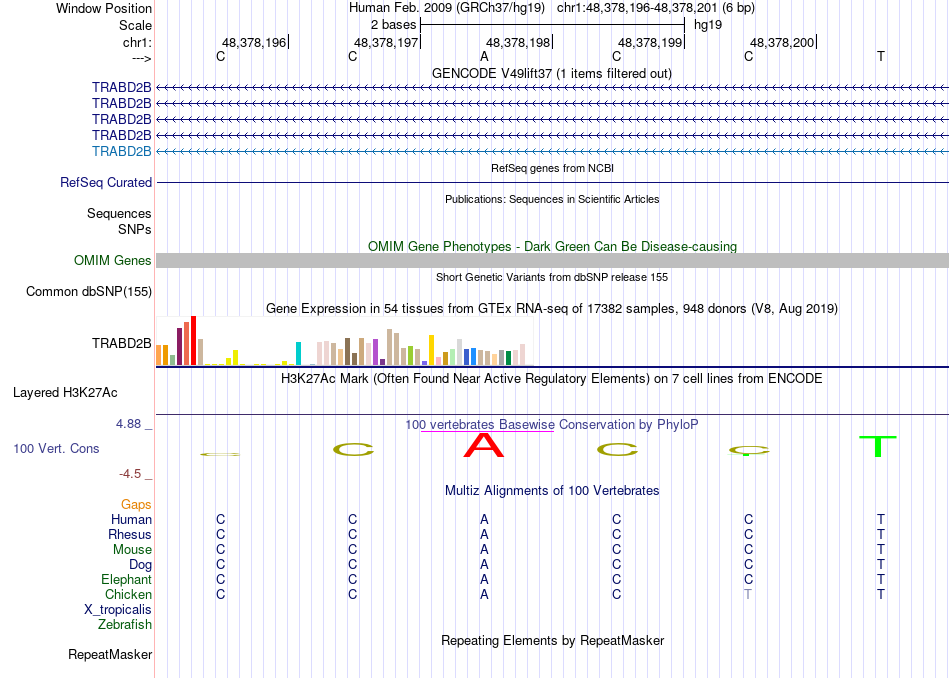Open 'Multiz Alignments of 100 Vertebrates' title

552,491
